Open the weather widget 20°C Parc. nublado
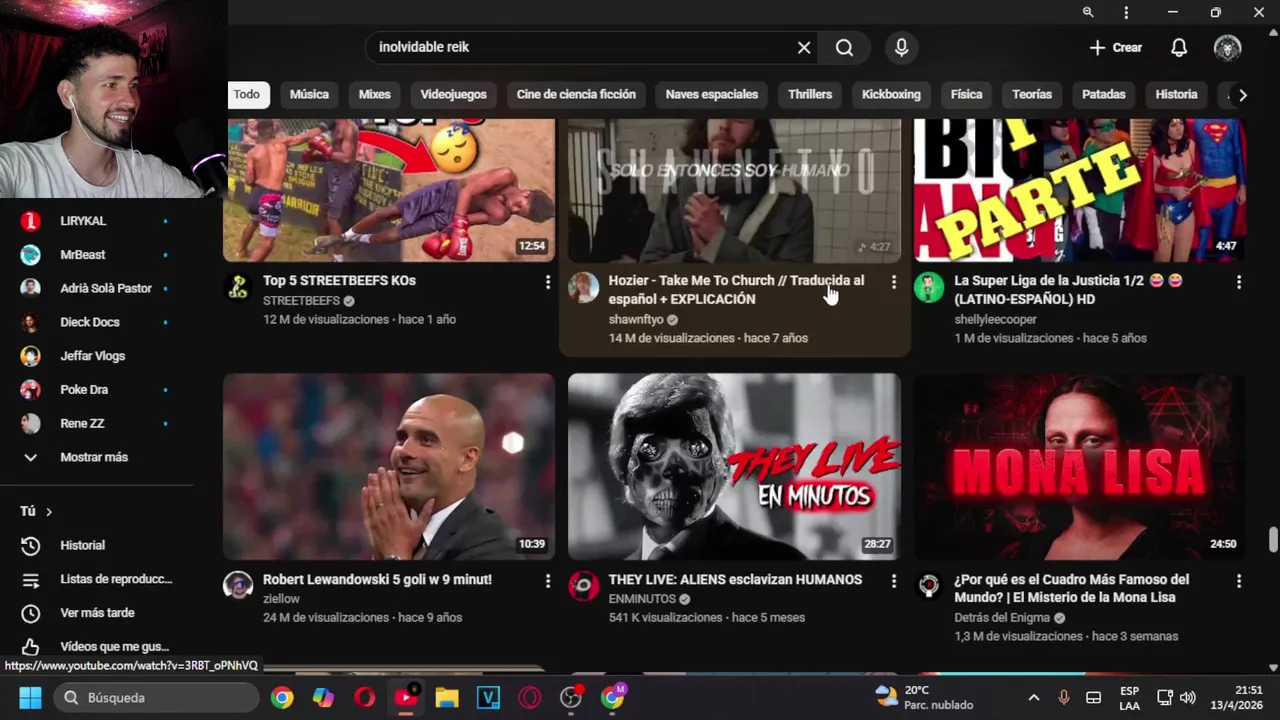This screenshot has height=720, width=1280. pos(924,698)
